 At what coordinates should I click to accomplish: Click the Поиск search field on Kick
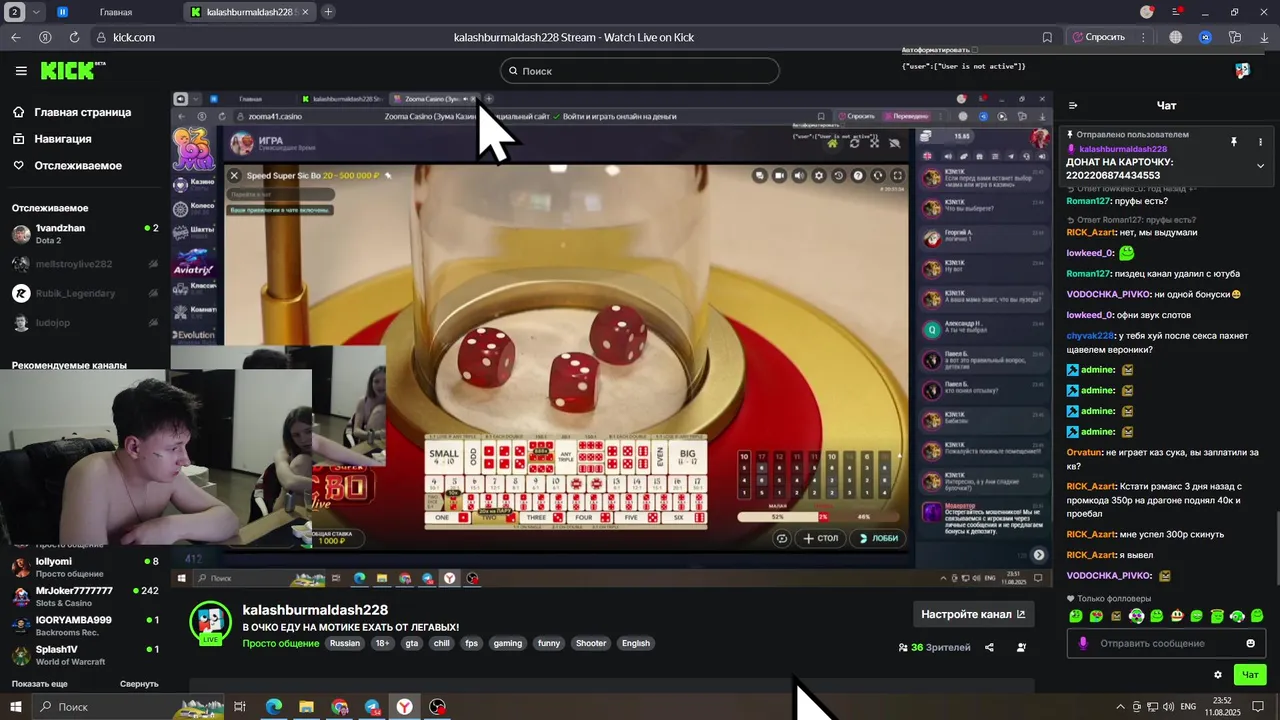(x=640, y=71)
